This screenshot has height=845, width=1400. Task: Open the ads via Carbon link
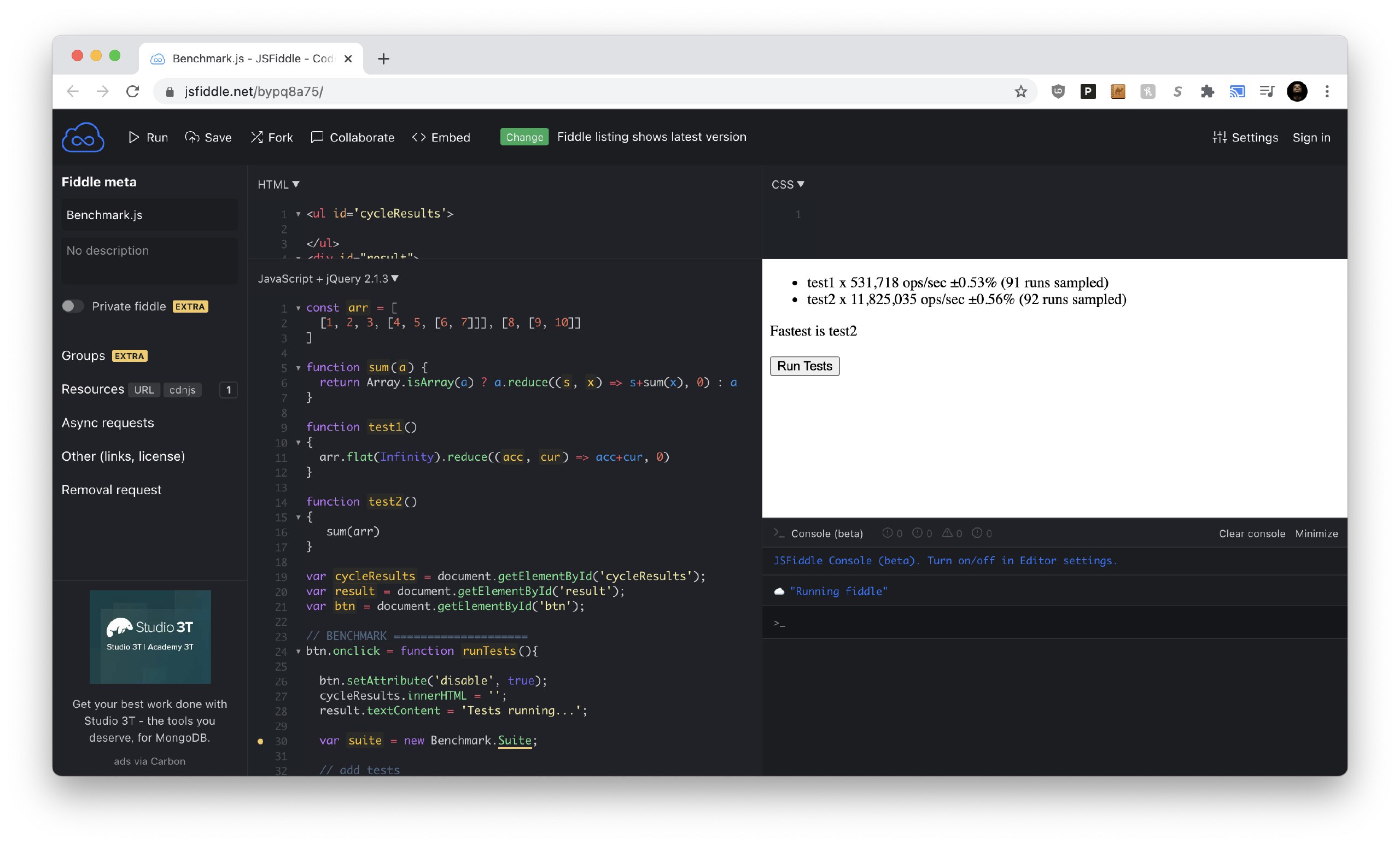click(149, 761)
